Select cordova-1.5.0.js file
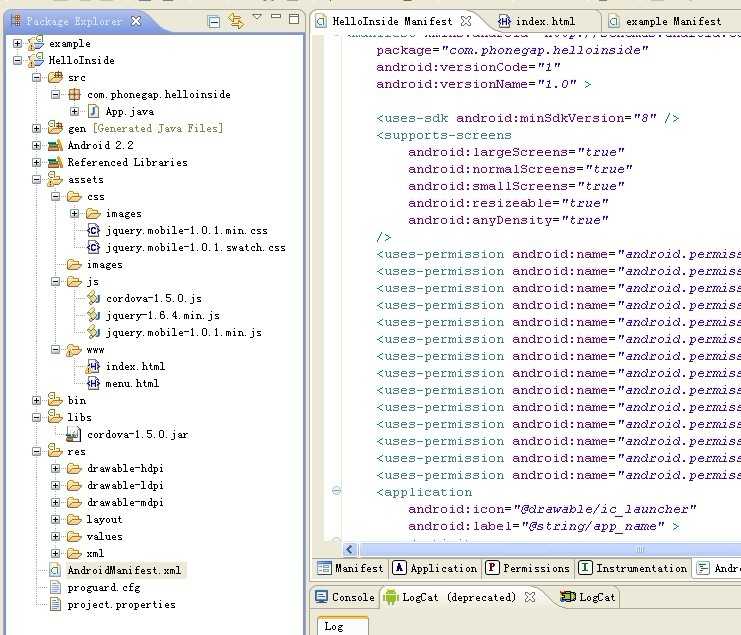 click(x=154, y=299)
